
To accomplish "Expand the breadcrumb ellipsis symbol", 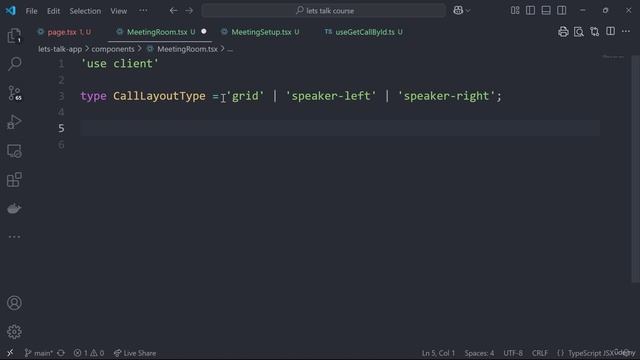I will 230,49.
